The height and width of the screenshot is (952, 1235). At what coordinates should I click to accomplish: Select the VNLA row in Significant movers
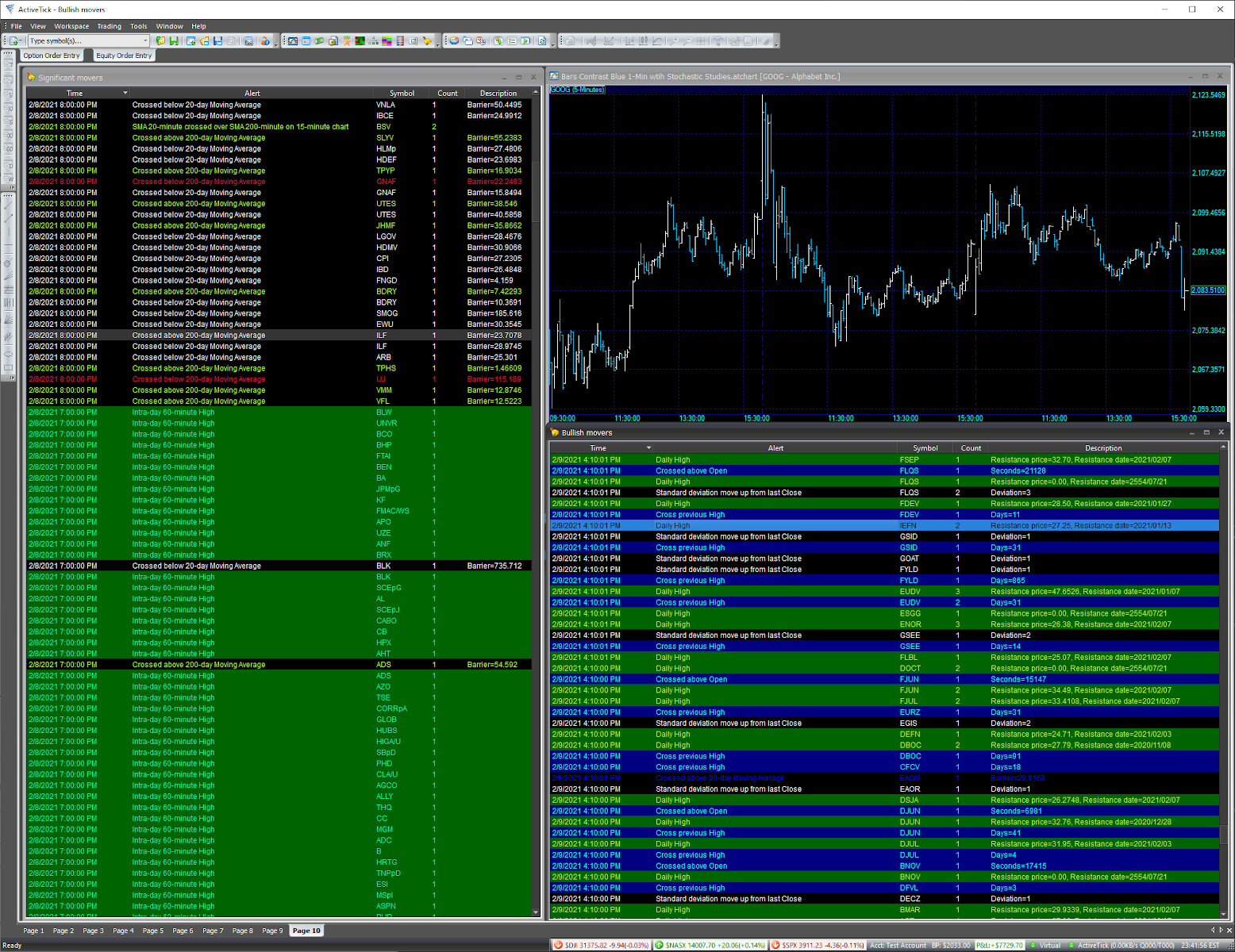tap(279, 105)
